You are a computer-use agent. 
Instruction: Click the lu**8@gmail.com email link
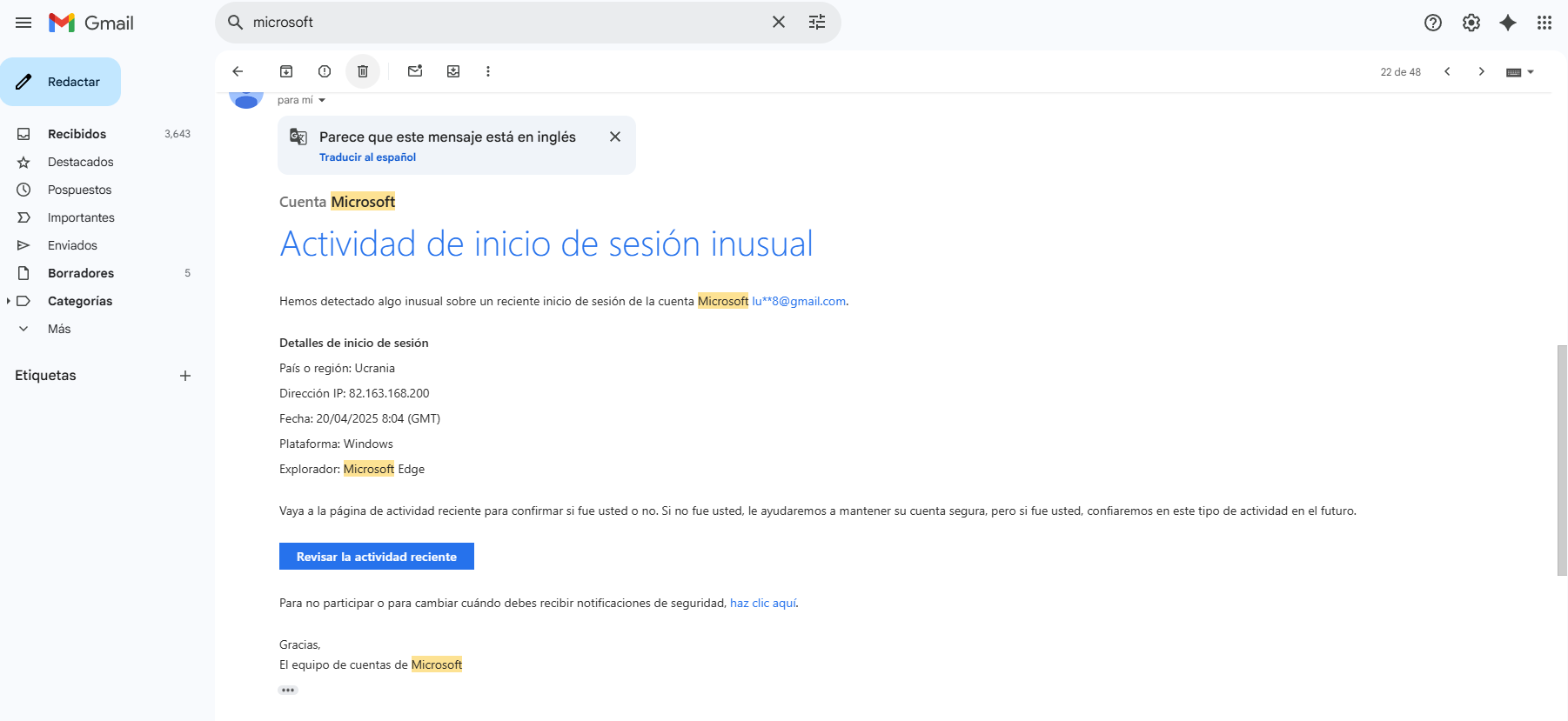tap(799, 301)
